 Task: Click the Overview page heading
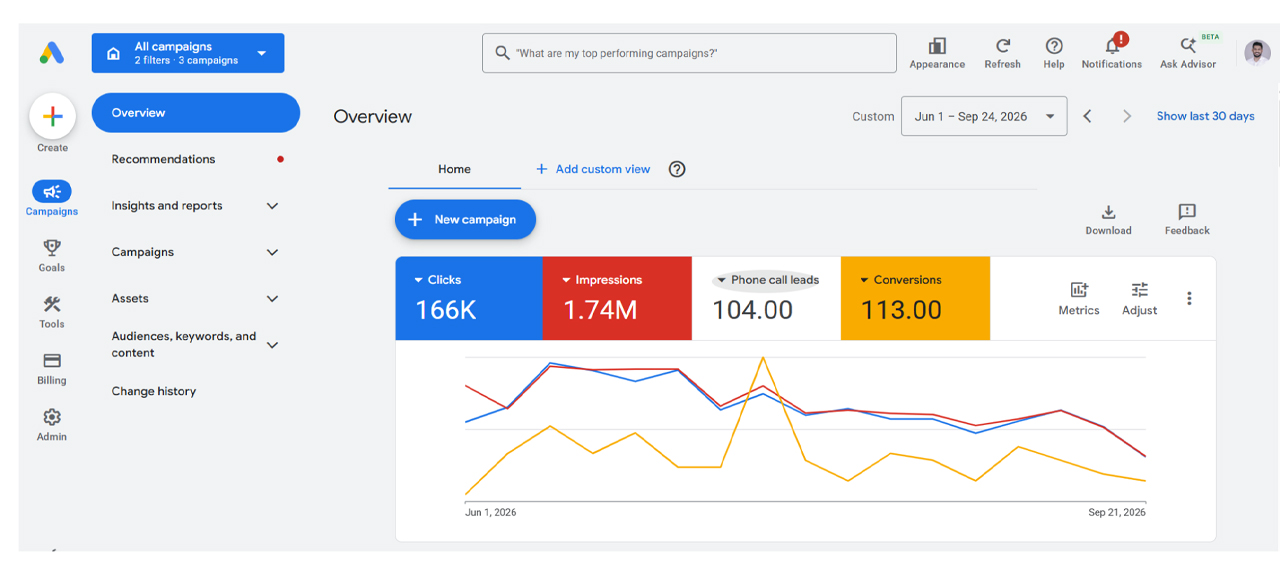pyautogui.click(x=373, y=116)
